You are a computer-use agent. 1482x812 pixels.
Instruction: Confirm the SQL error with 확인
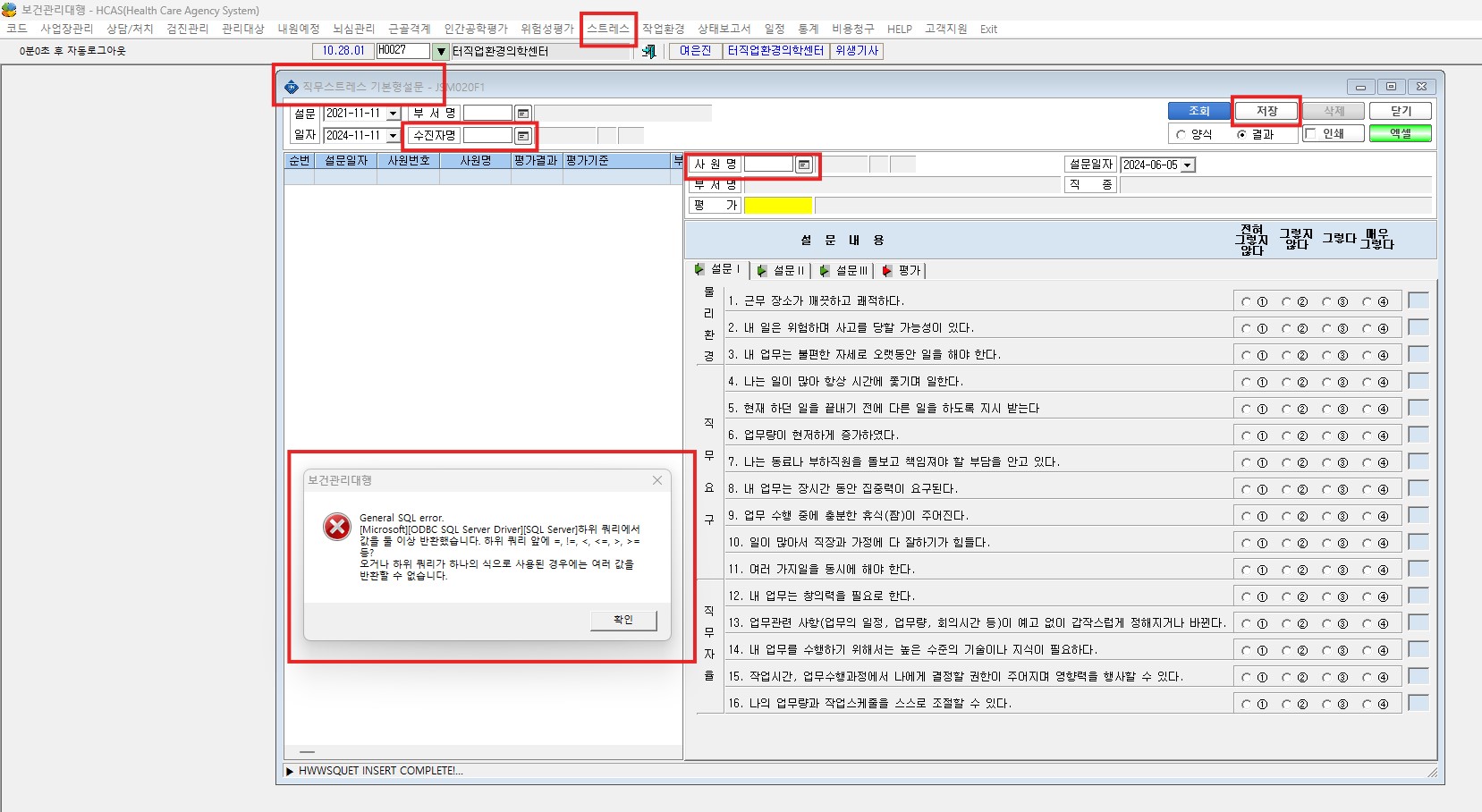623,620
